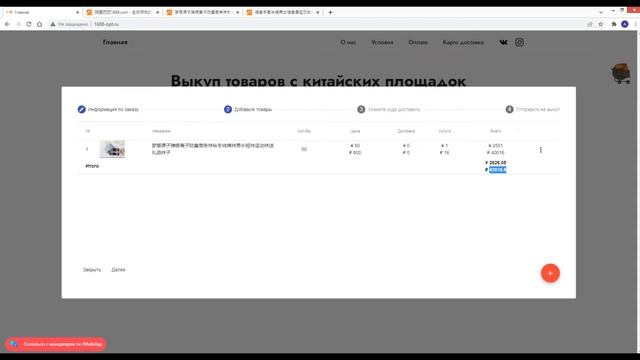
Task: Open Instagram icon in site header
Action: pos(519,42)
